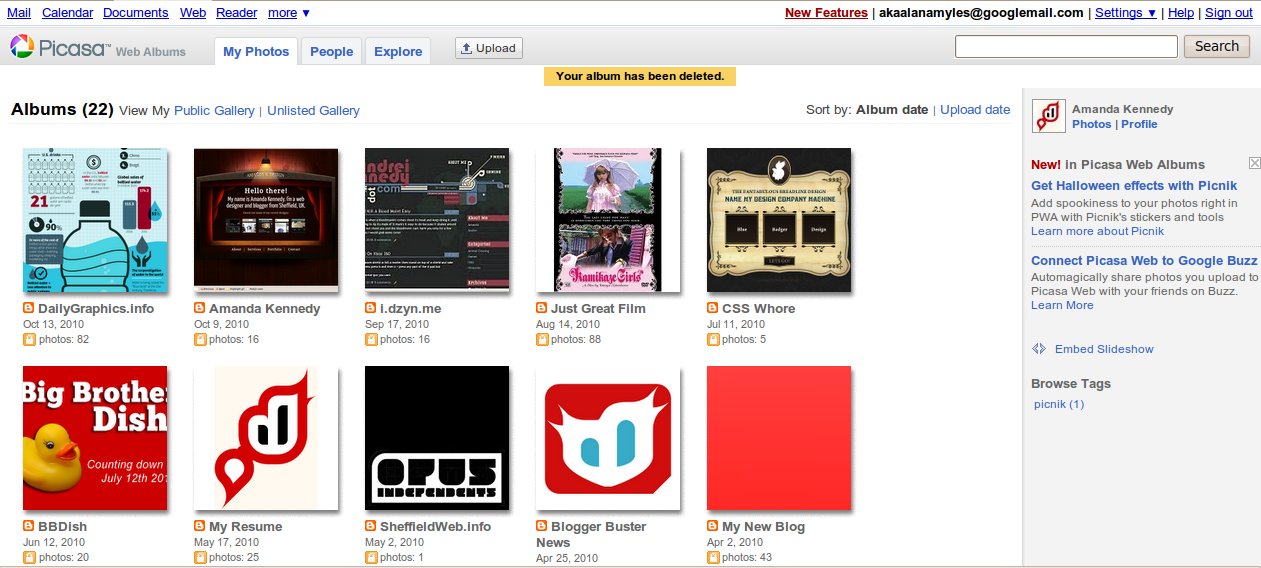Click Blogger icon beside i.dzyn.me
This screenshot has height=568, width=1261.
371,308
